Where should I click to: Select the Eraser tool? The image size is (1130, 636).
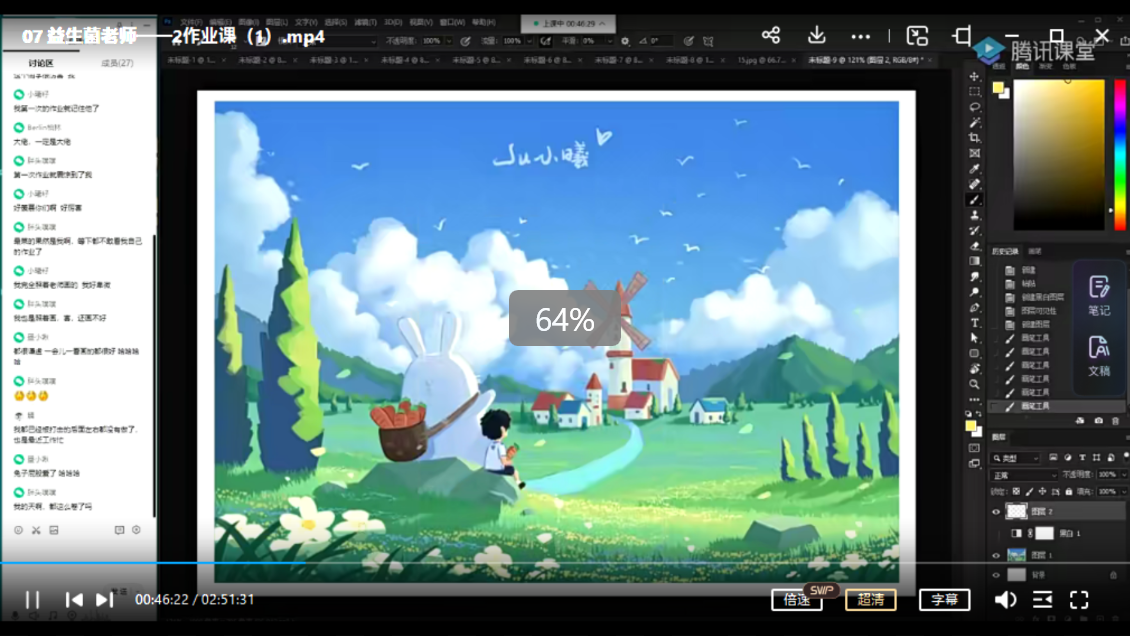click(x=974, y=246)
